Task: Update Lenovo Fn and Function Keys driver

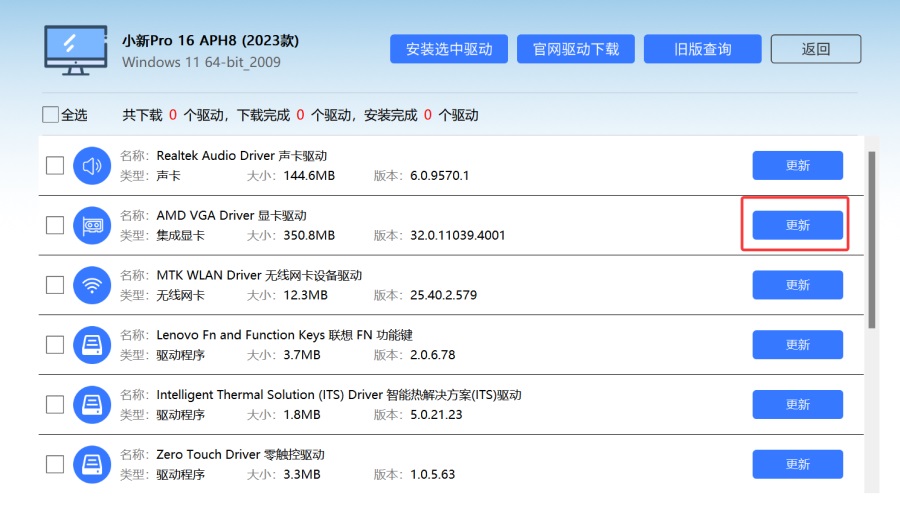Action: (798, 344)
